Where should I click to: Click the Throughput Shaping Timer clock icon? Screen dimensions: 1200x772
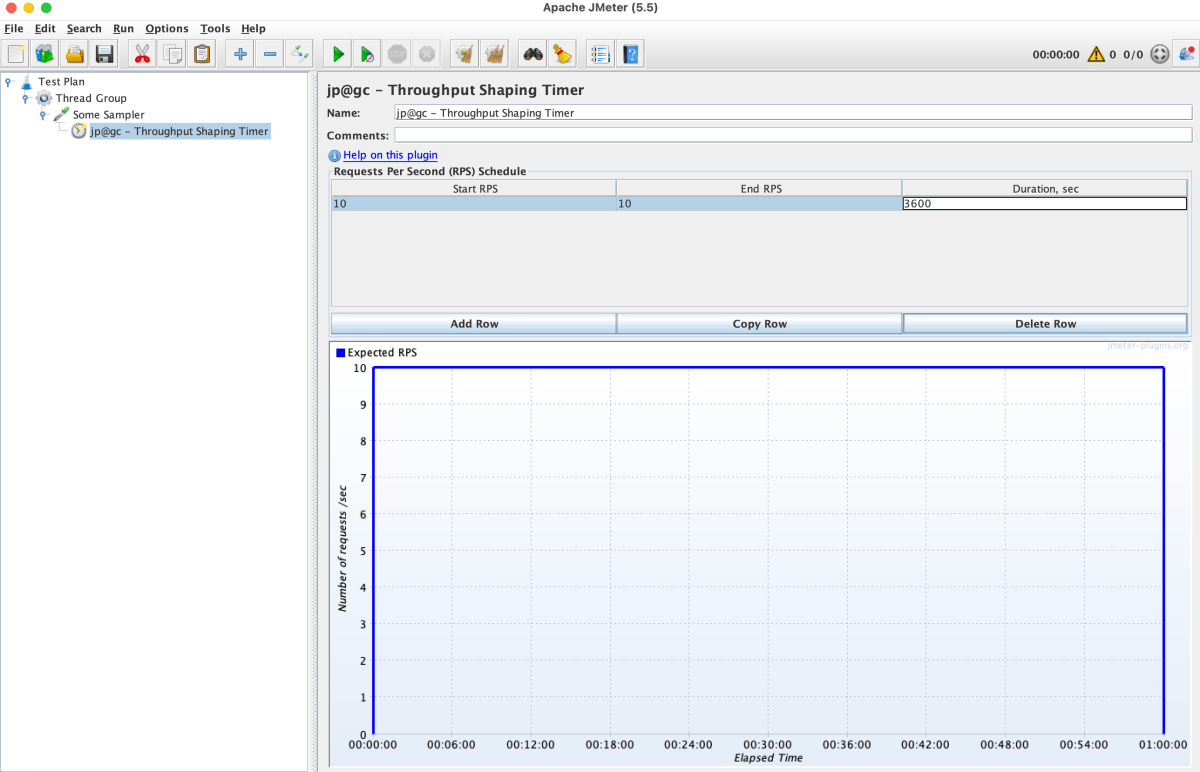(78, 131)
